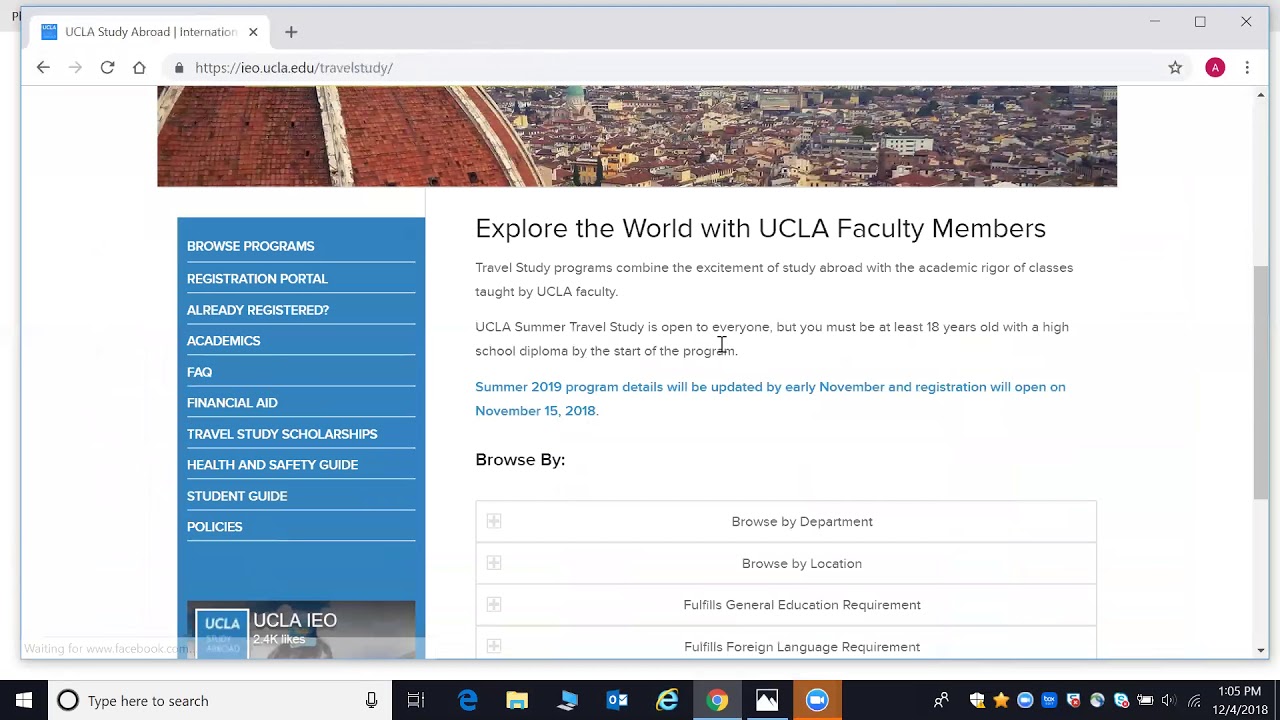The image size is (1280, 720).
Task: Open ACADEMICS sidebar item
Action: [223, 341]
